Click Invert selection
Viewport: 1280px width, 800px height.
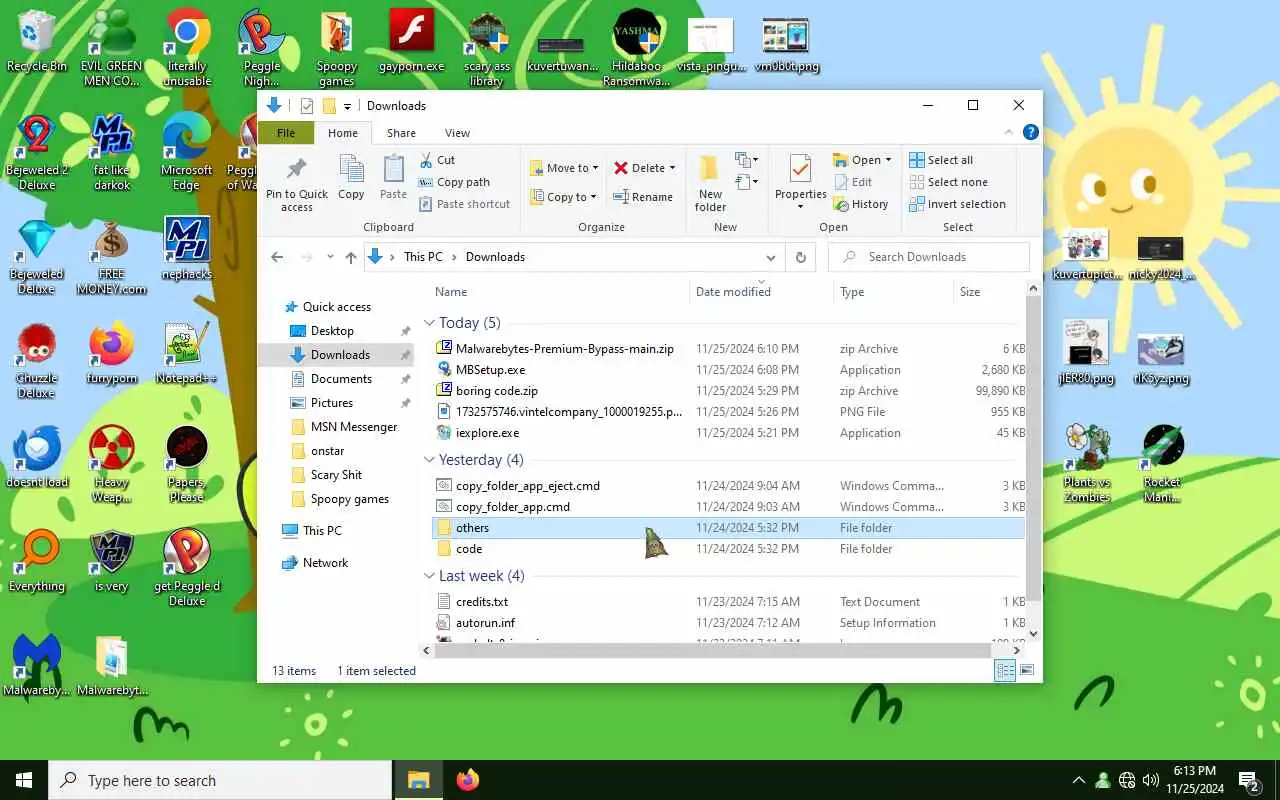[957, 204]
